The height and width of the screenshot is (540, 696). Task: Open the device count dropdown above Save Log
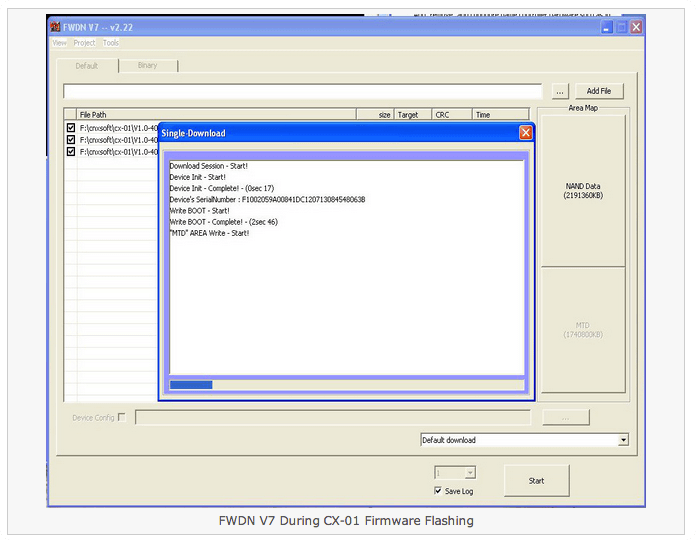pos(470,473)
